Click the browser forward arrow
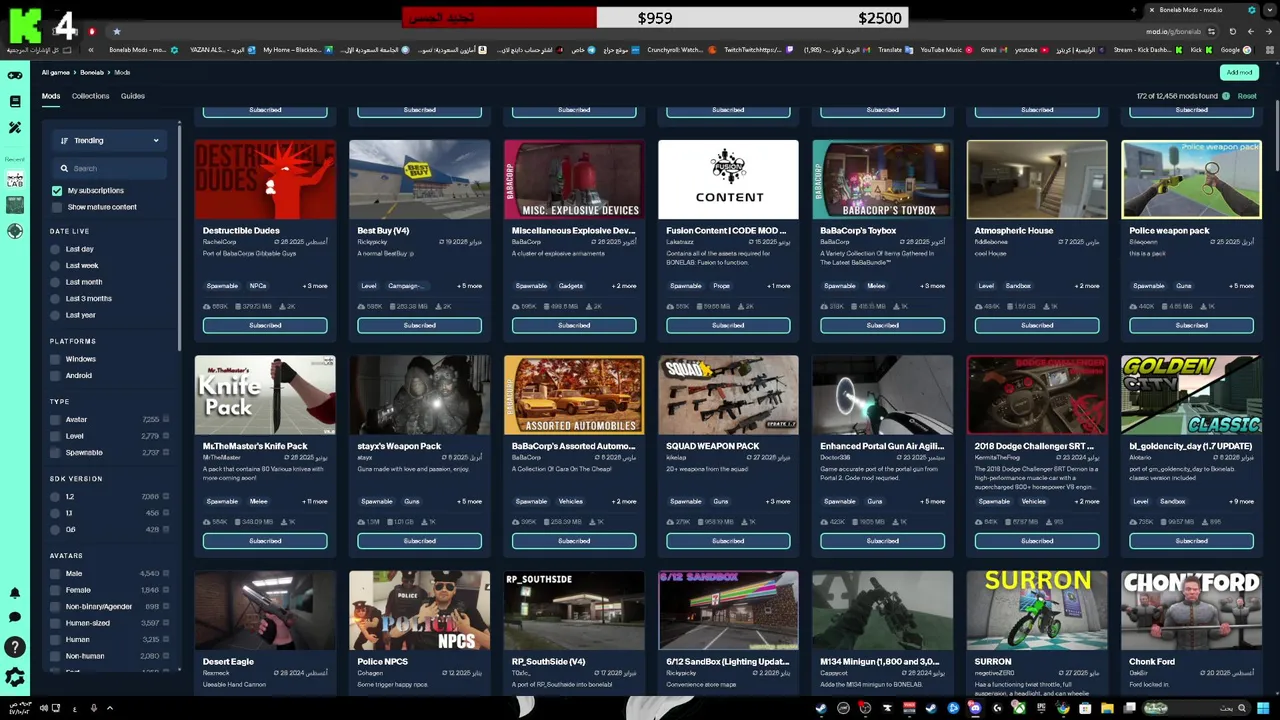 click(x=1250, y=32)
